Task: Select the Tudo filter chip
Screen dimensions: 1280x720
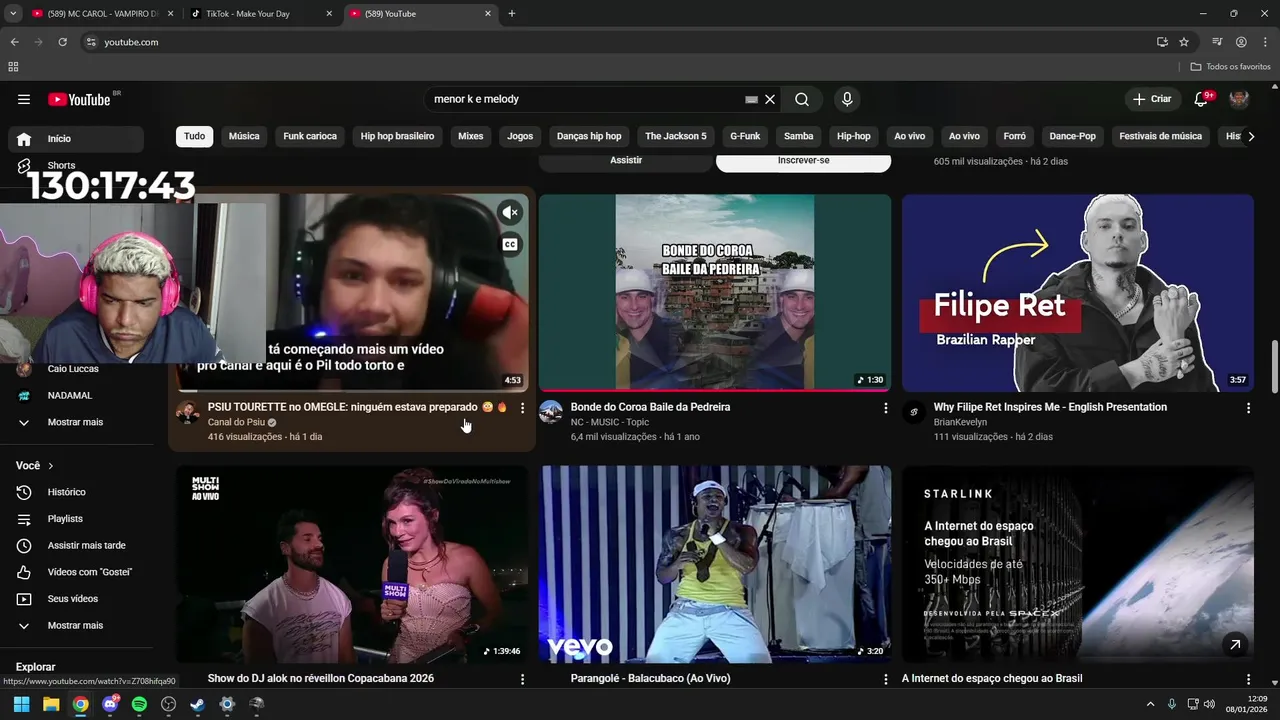Action: (194, 136)
